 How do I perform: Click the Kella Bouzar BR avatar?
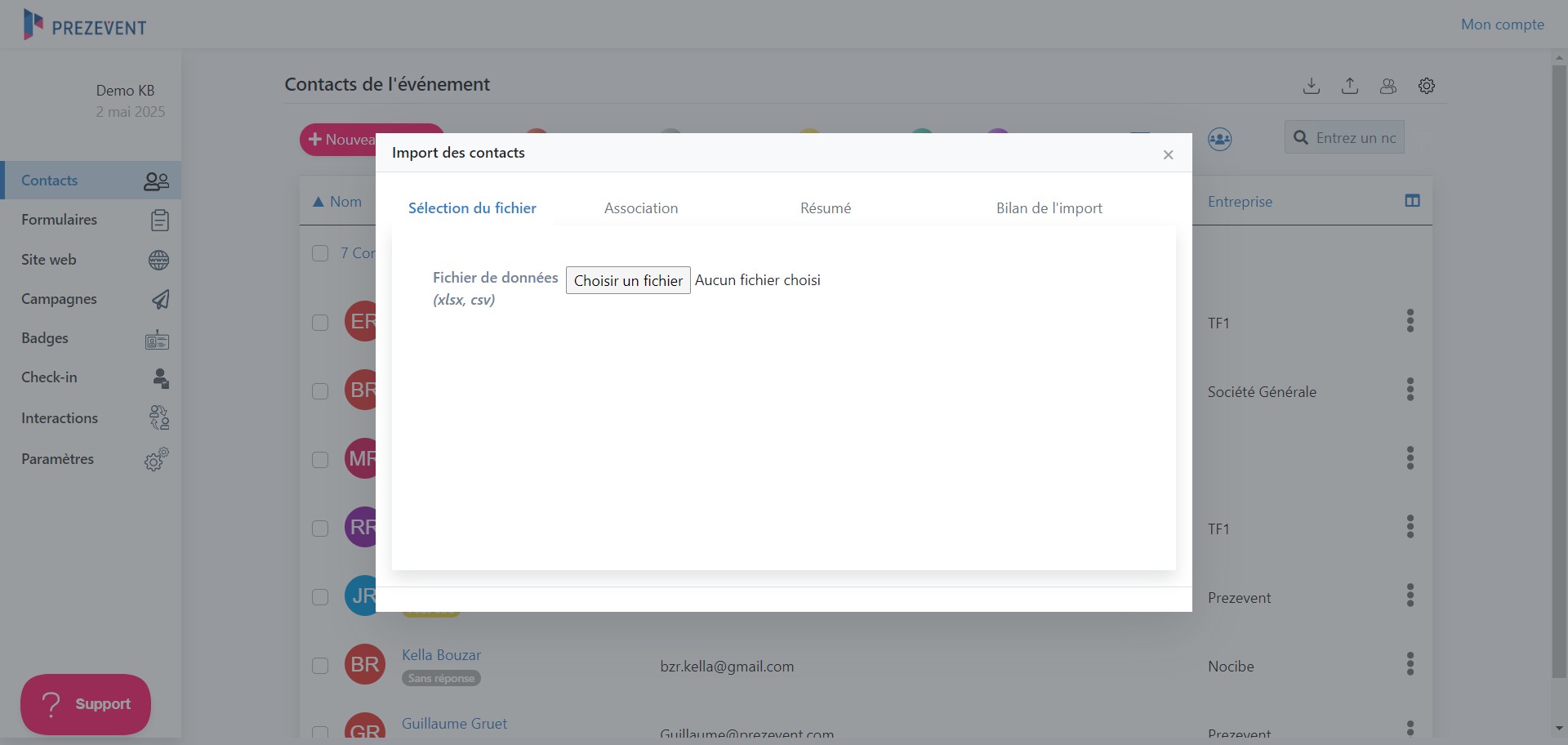point(364,665)
